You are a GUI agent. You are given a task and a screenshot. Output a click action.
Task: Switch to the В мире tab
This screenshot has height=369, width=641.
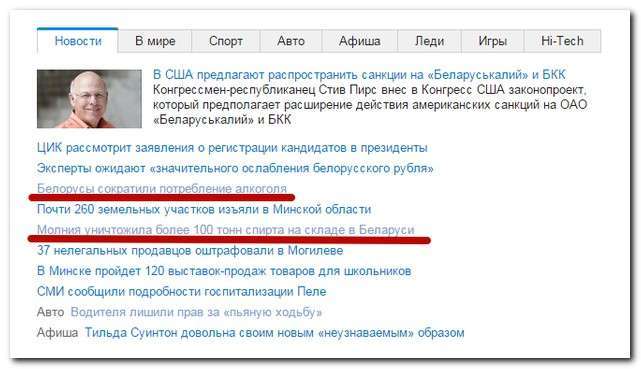155,41
